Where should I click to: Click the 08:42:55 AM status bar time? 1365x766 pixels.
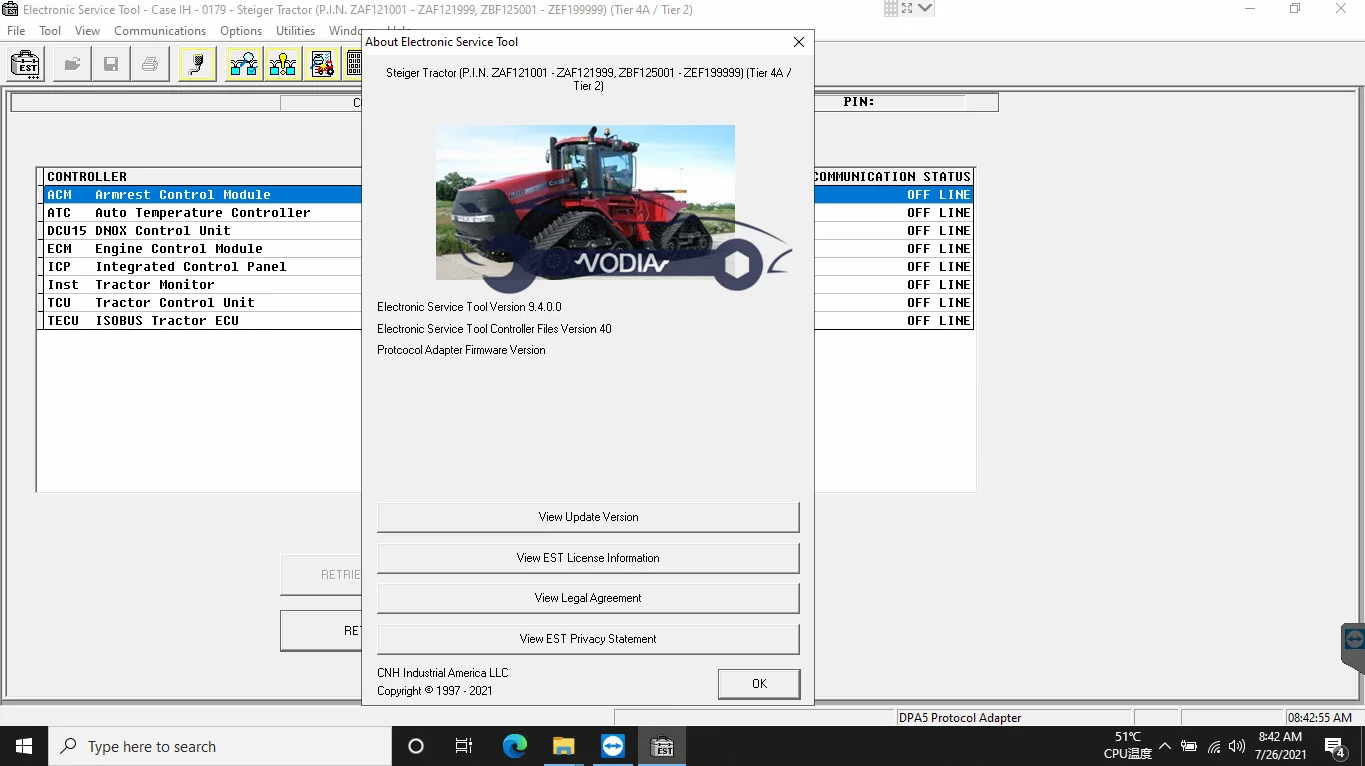click(1320, 718)
